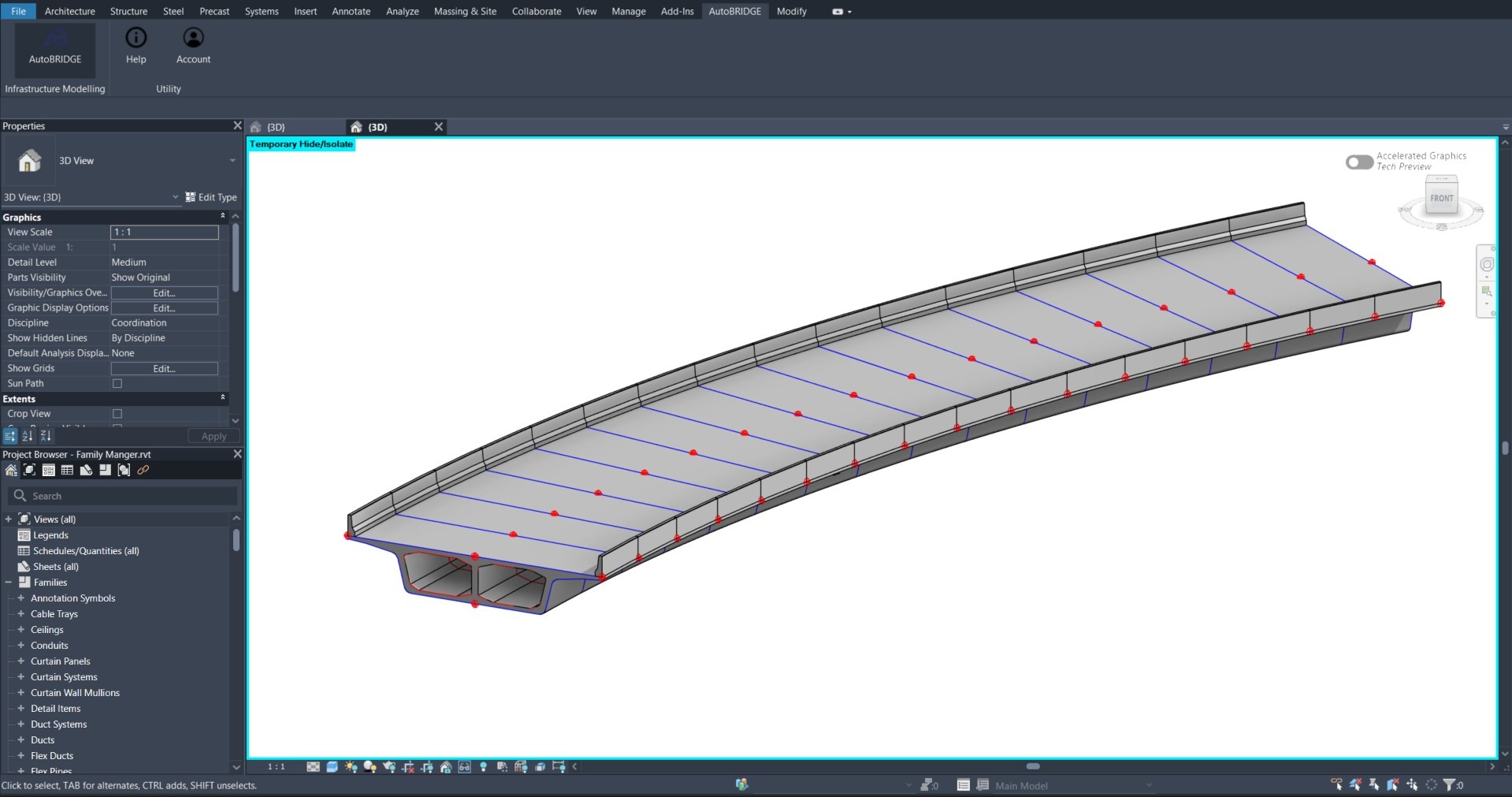Screen dimensions: 1512x797
Task: Open the Account utility icon
Action: click(x=193, y=38)
